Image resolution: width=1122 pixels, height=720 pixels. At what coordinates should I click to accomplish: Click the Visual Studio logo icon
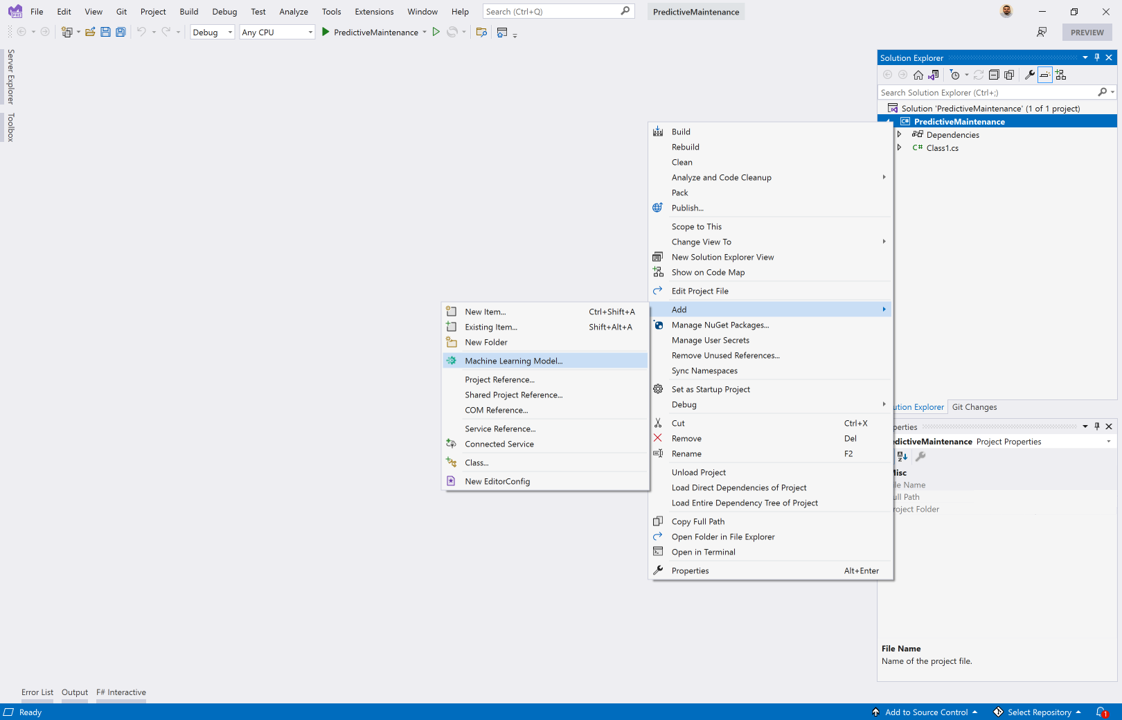(15, 11)
